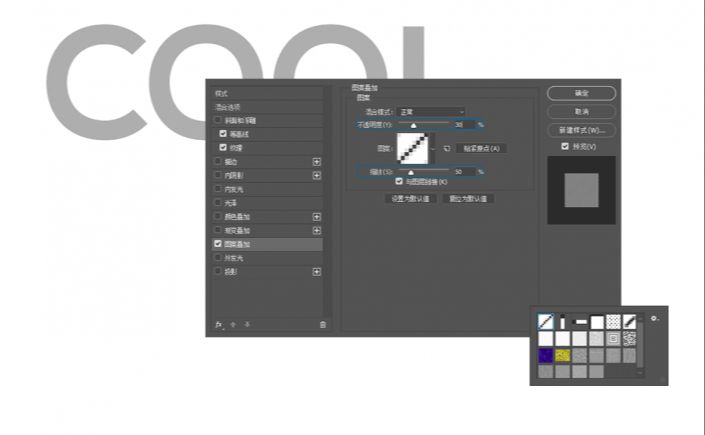The width and height of the screenshot is (705, 435).
Task: Click the 复位为默认值 reset to default button
Action: (x=468, y=198)
